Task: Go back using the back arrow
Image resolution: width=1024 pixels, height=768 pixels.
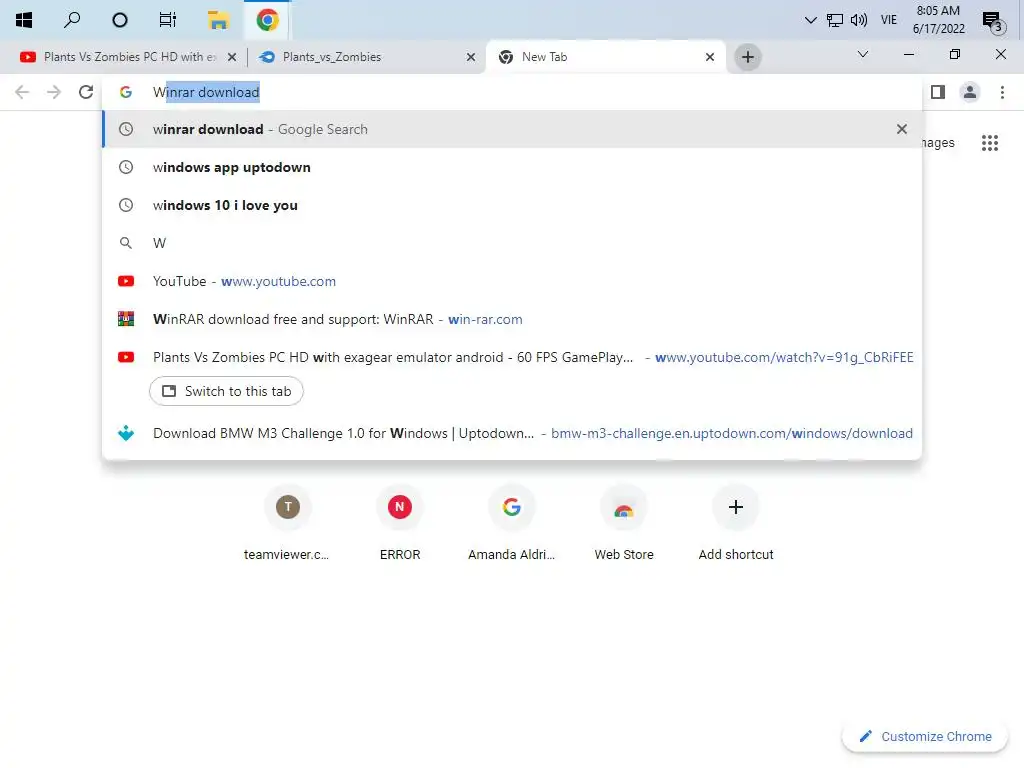Action: [22, 92]
